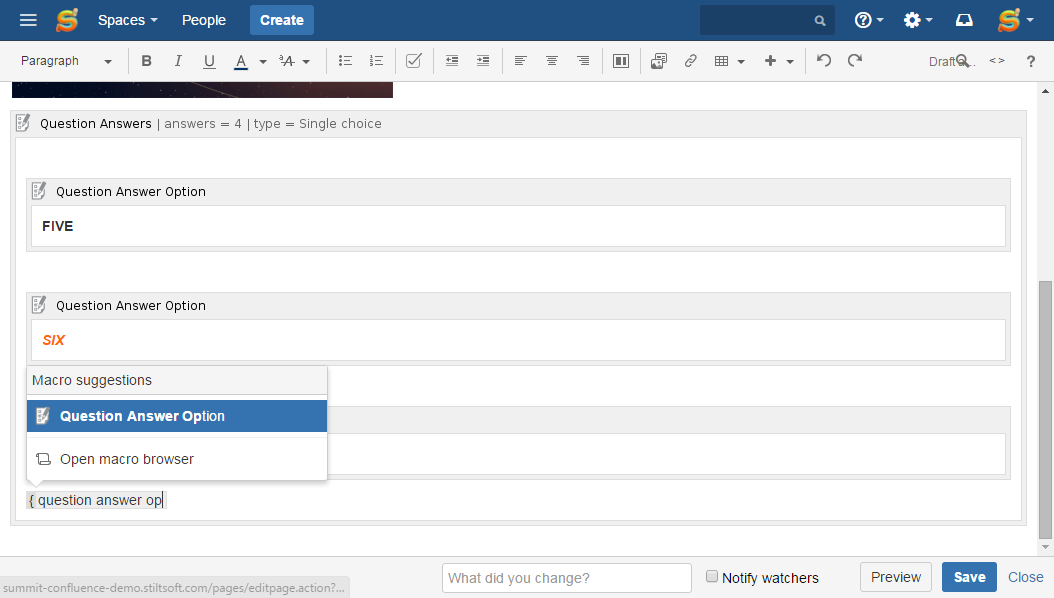Screen dimensions: 1054x598
Task: Click the scrollbar up arrow
Action: pyautogui.click(x=1045, y=91)
